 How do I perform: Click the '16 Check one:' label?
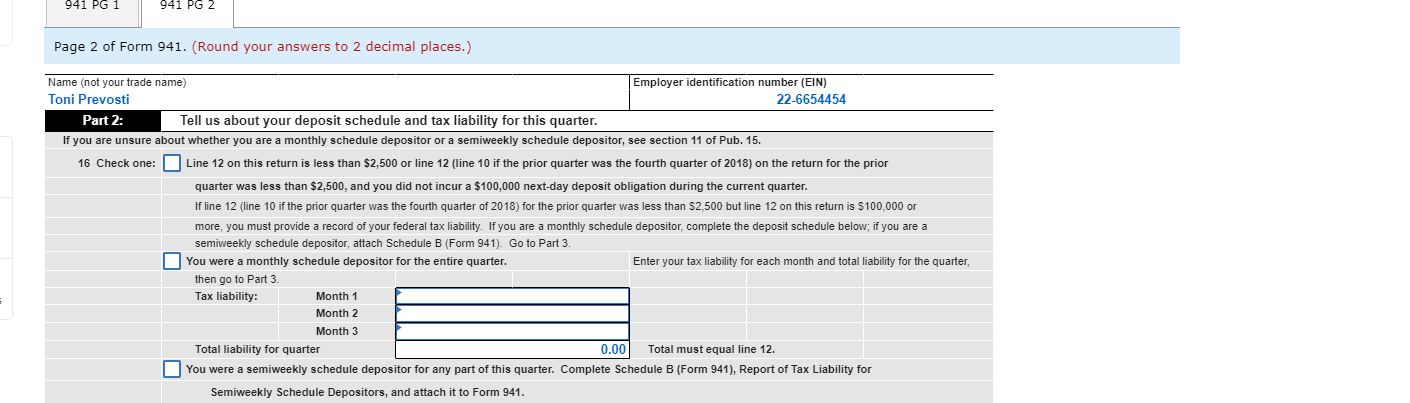point(117,163)
